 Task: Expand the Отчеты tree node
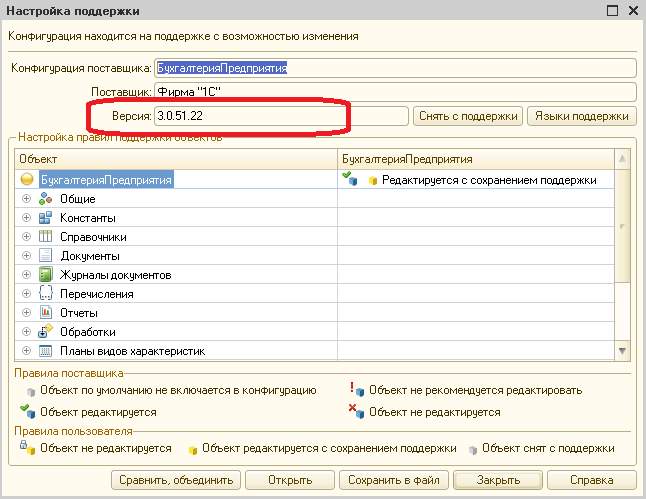pos(26,312)
